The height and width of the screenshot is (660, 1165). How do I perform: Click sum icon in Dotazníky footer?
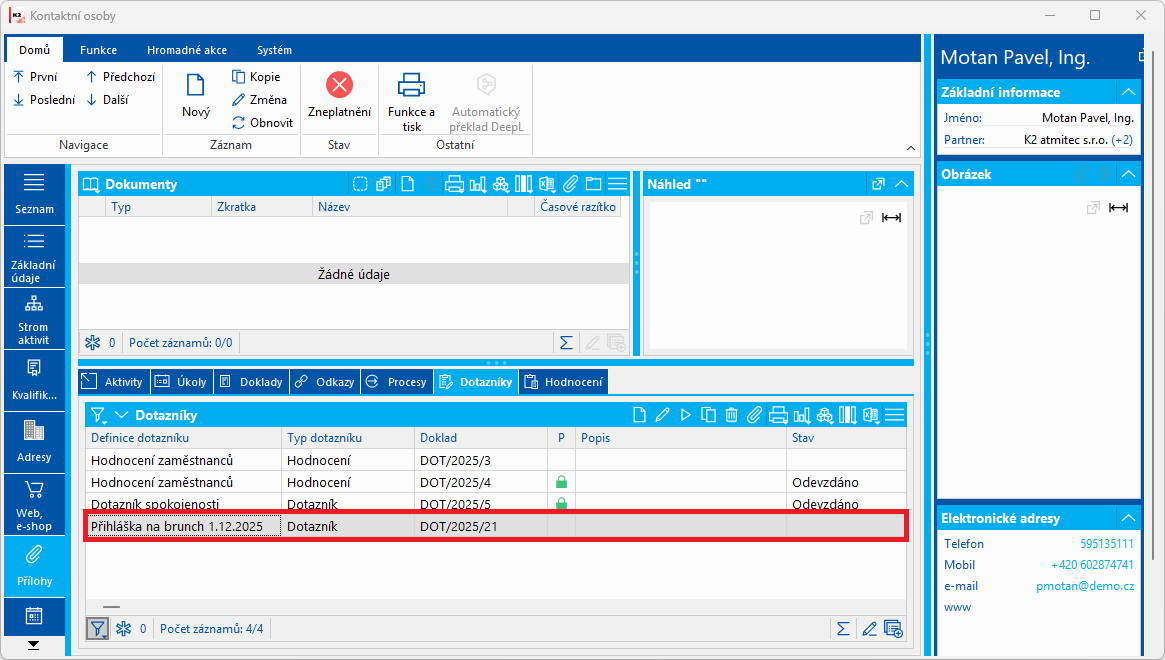[x=843, y=629]
